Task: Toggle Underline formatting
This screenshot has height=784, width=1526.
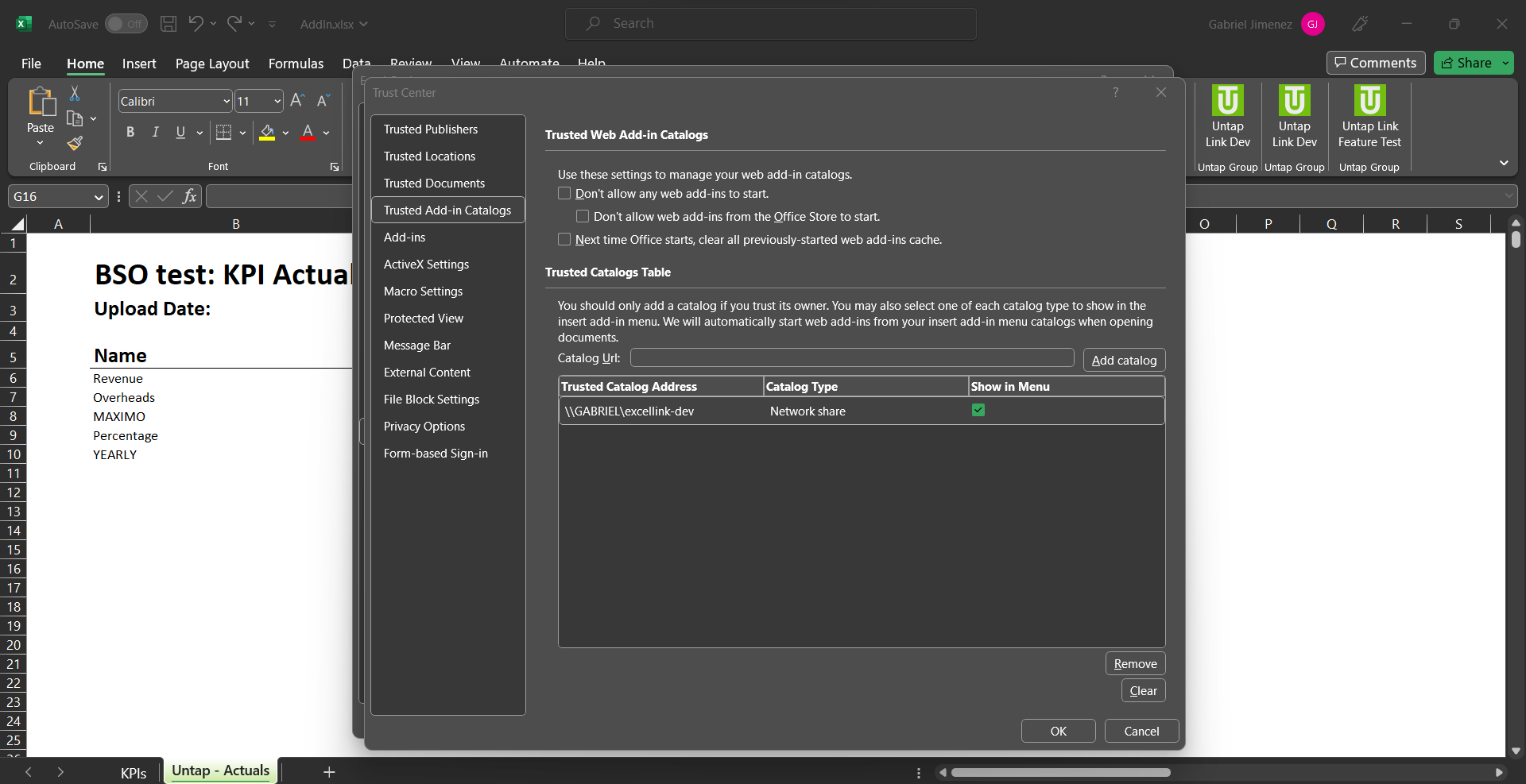Action: point(180,133)
